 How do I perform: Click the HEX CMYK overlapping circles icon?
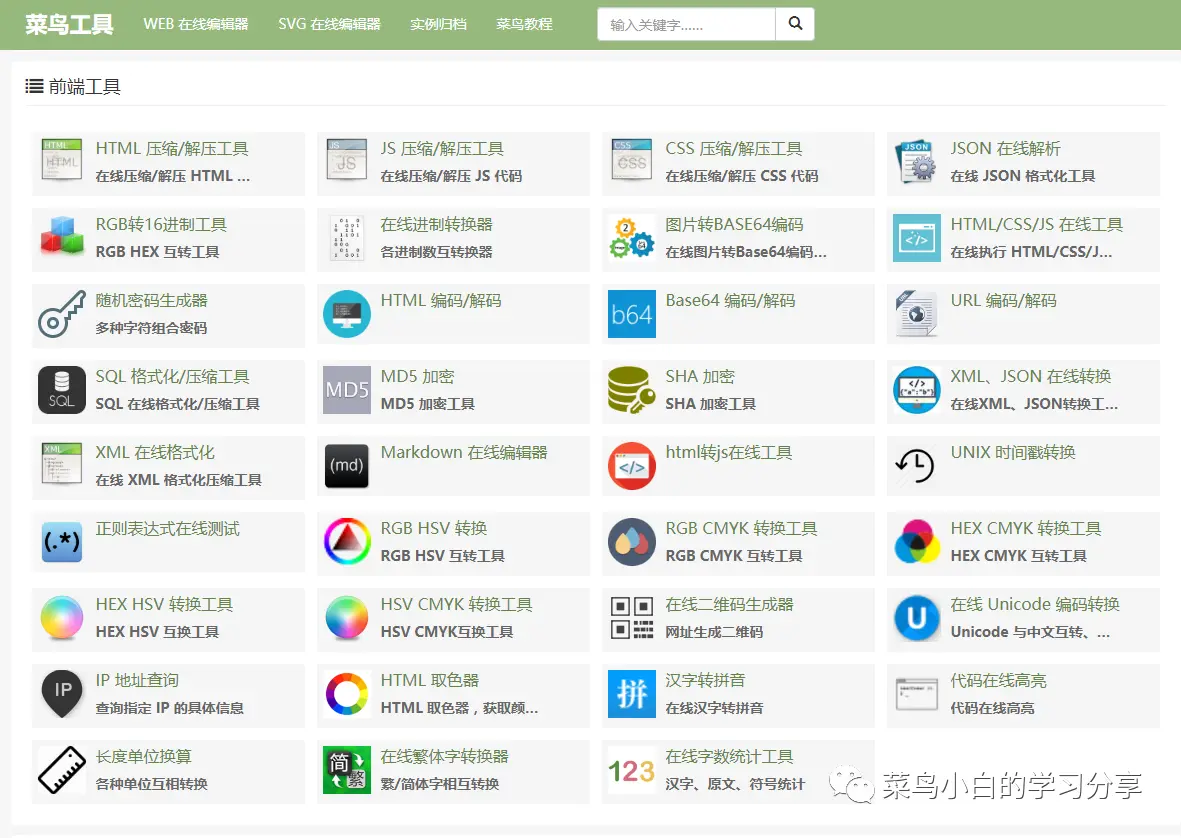coord(916,542)
